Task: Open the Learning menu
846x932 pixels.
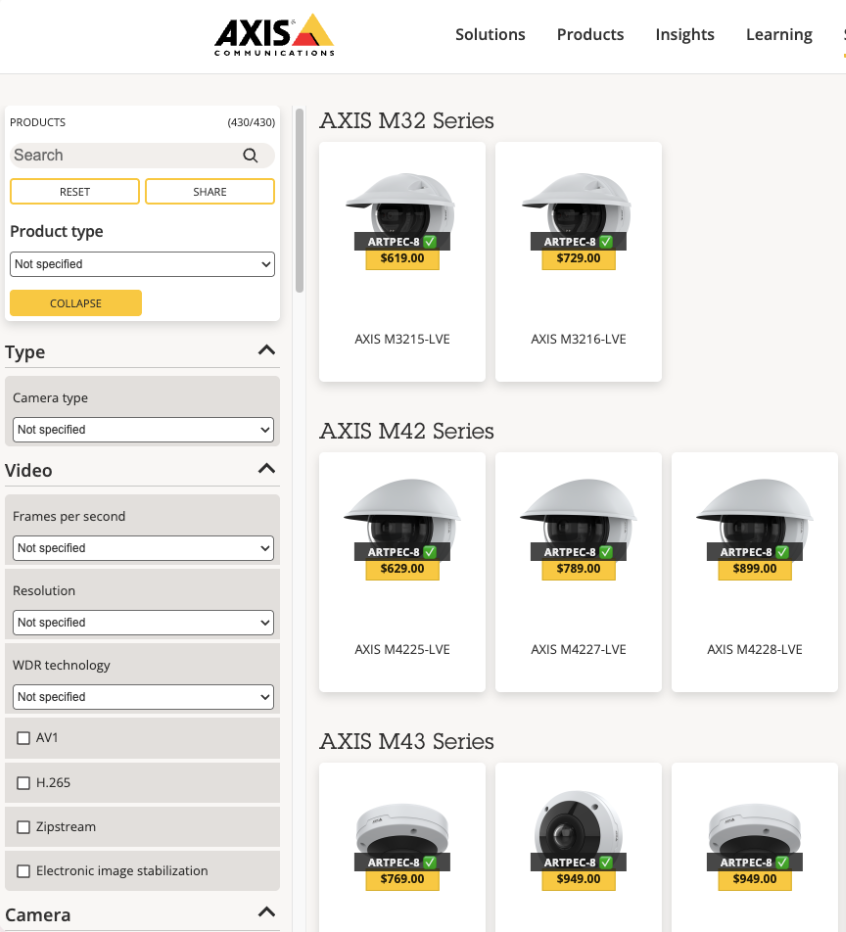Action: coord(779,34)
